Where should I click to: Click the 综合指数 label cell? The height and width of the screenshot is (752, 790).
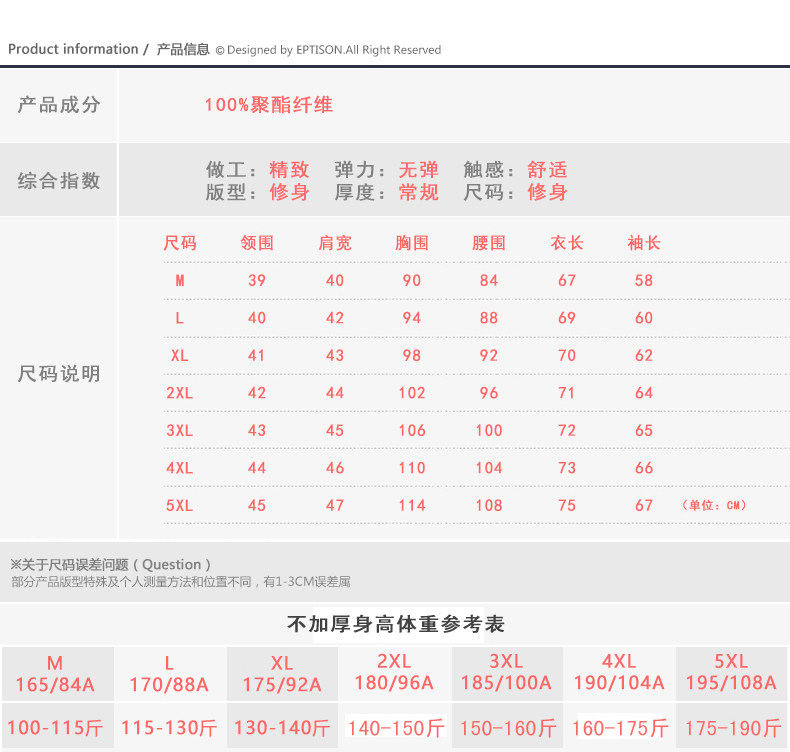coord(58,180)
